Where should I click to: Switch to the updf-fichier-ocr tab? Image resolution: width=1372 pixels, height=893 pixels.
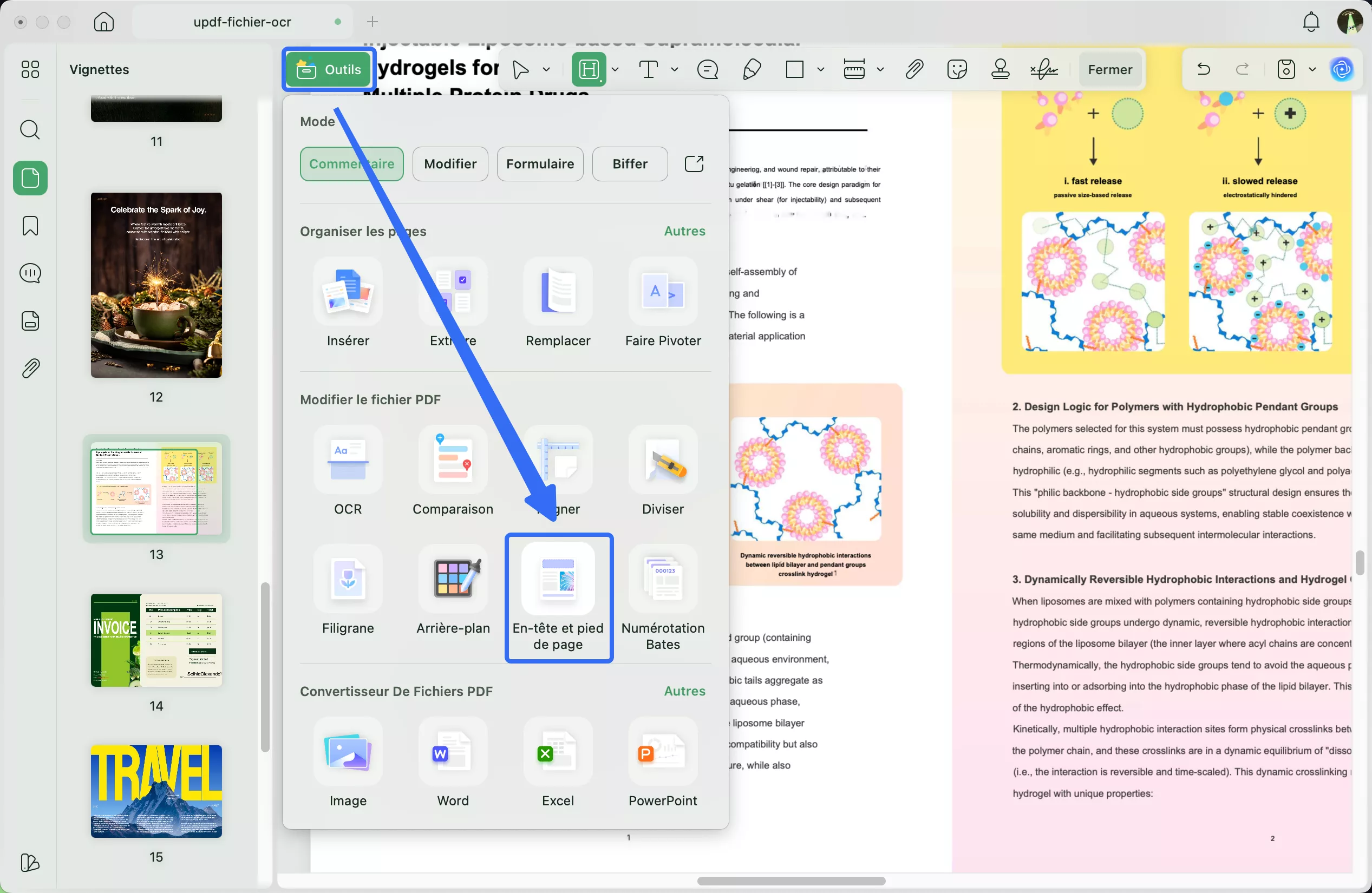[x=242, y=21]
